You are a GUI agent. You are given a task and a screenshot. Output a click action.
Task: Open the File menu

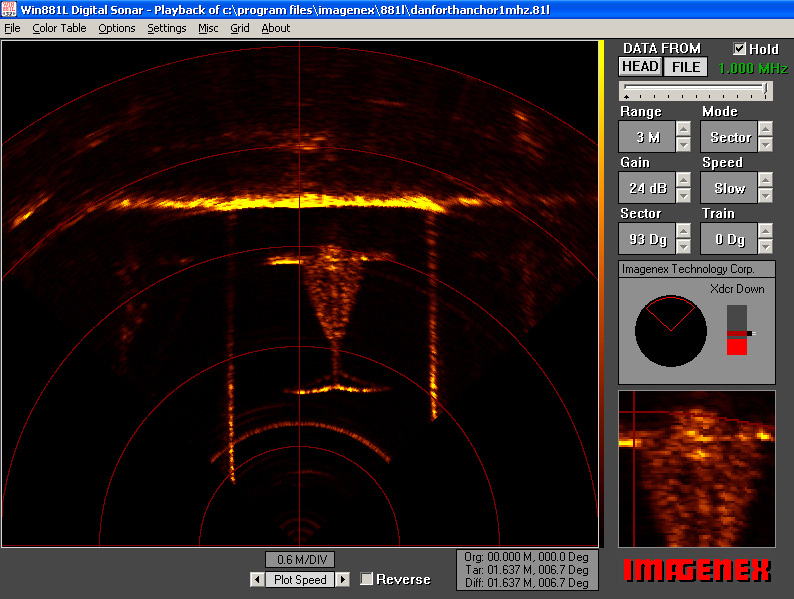[x=12, y=28]
